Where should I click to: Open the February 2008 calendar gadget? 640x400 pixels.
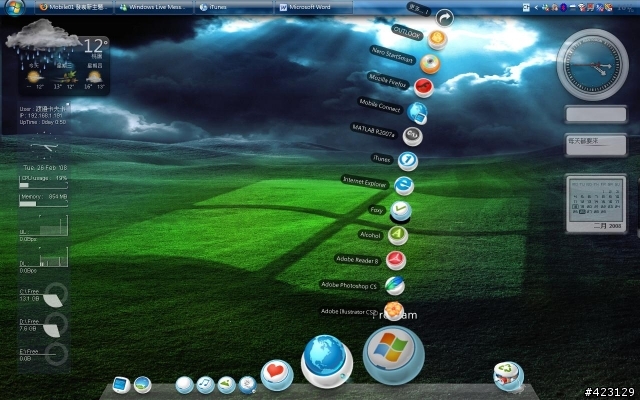(596, 204)
